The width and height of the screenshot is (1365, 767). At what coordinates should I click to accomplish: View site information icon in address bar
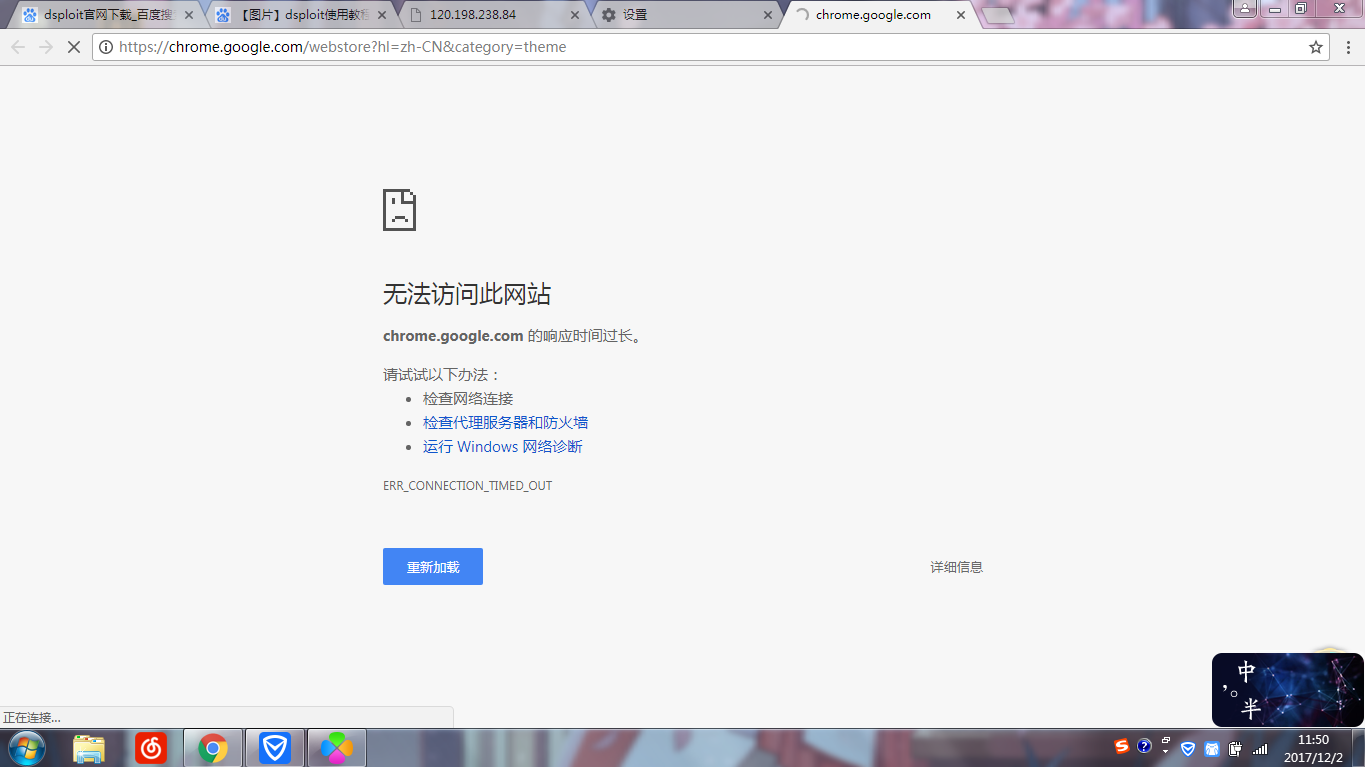105,47
